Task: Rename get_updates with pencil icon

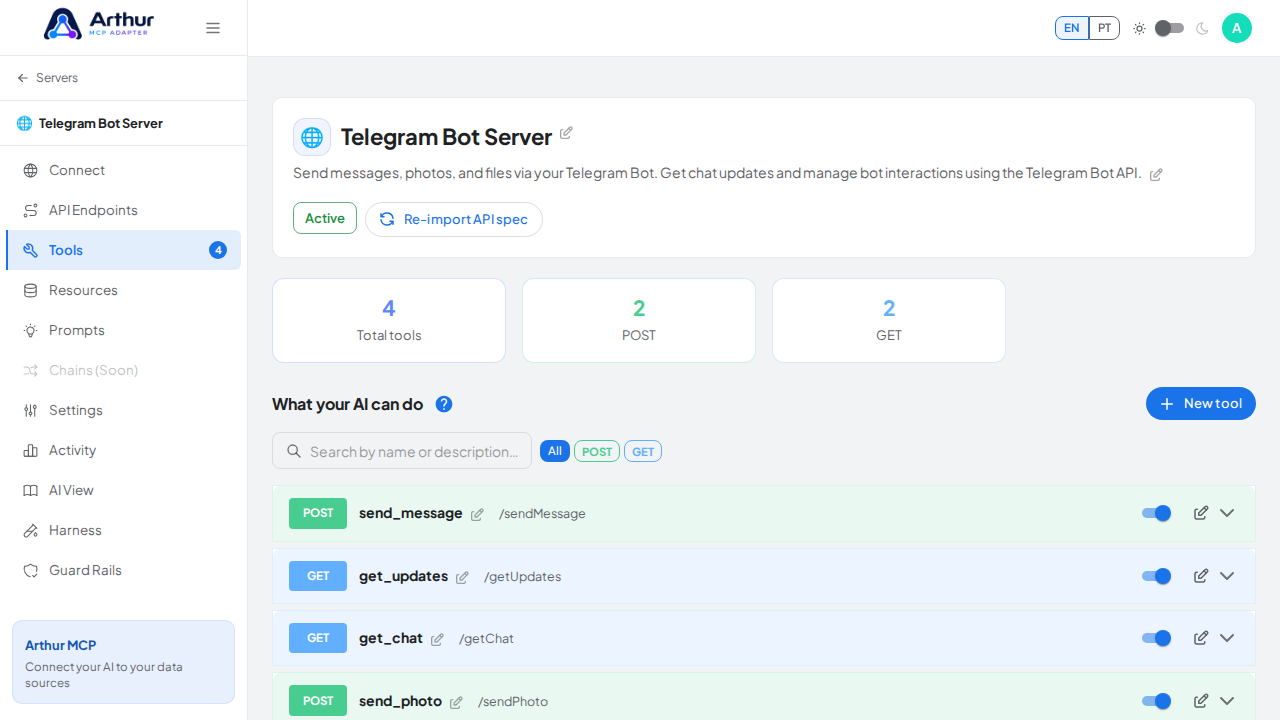Action: [x=462, y=577]
